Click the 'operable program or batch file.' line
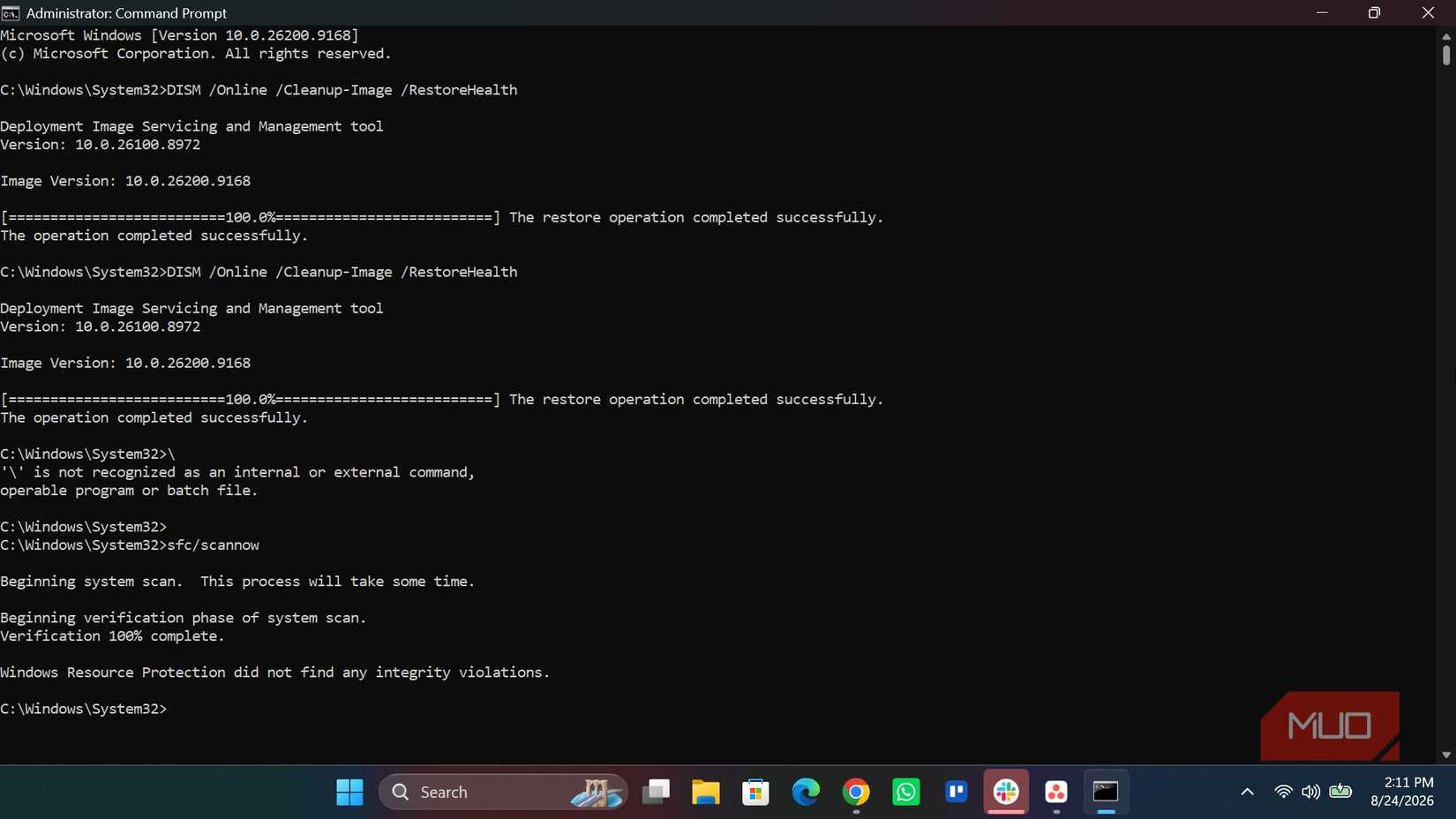This screenshot has height=819, width=1456. point(129,491)
